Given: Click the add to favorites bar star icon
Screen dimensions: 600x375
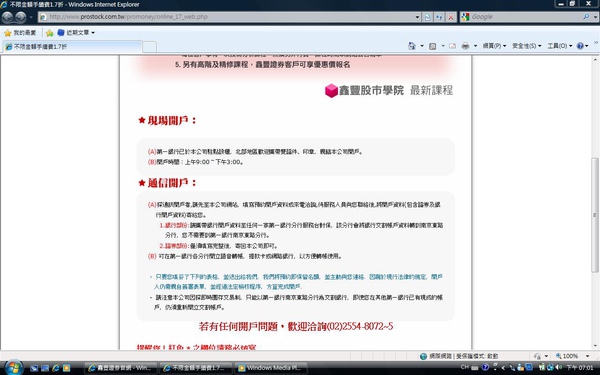Looking at the screenshot, I should coord(49,33).
